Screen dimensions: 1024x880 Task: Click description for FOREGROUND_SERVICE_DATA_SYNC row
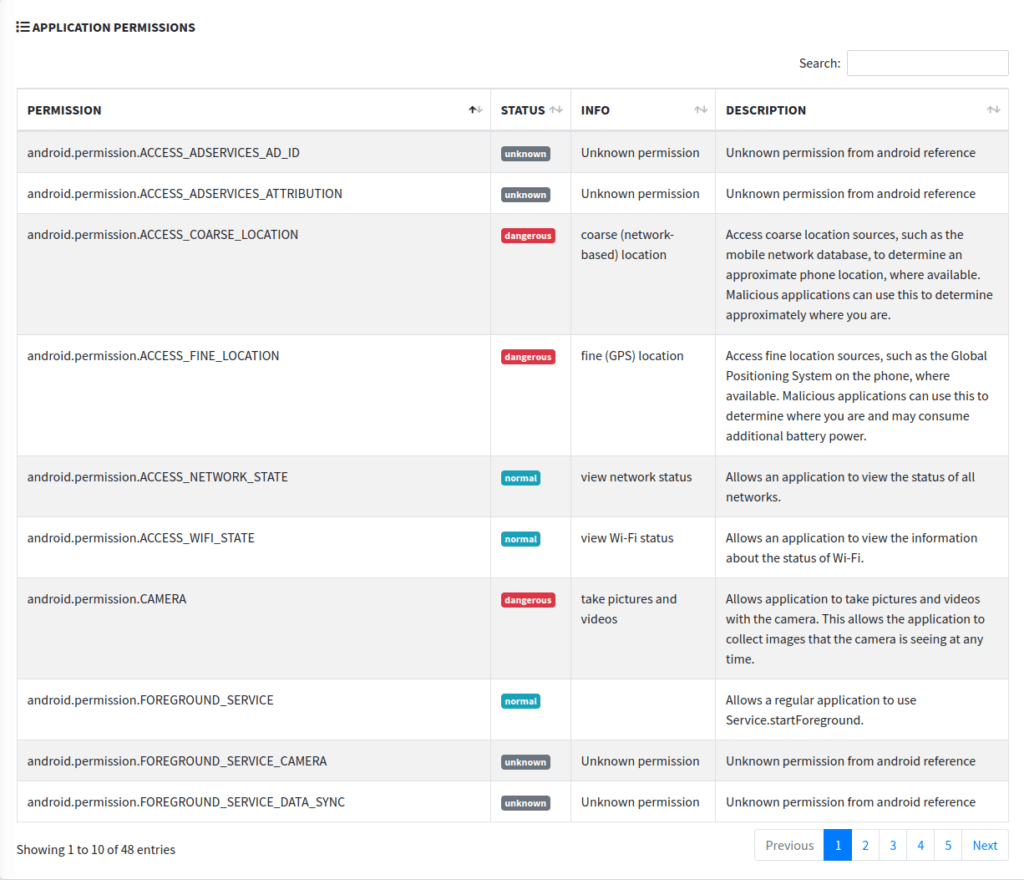point(850,802)
